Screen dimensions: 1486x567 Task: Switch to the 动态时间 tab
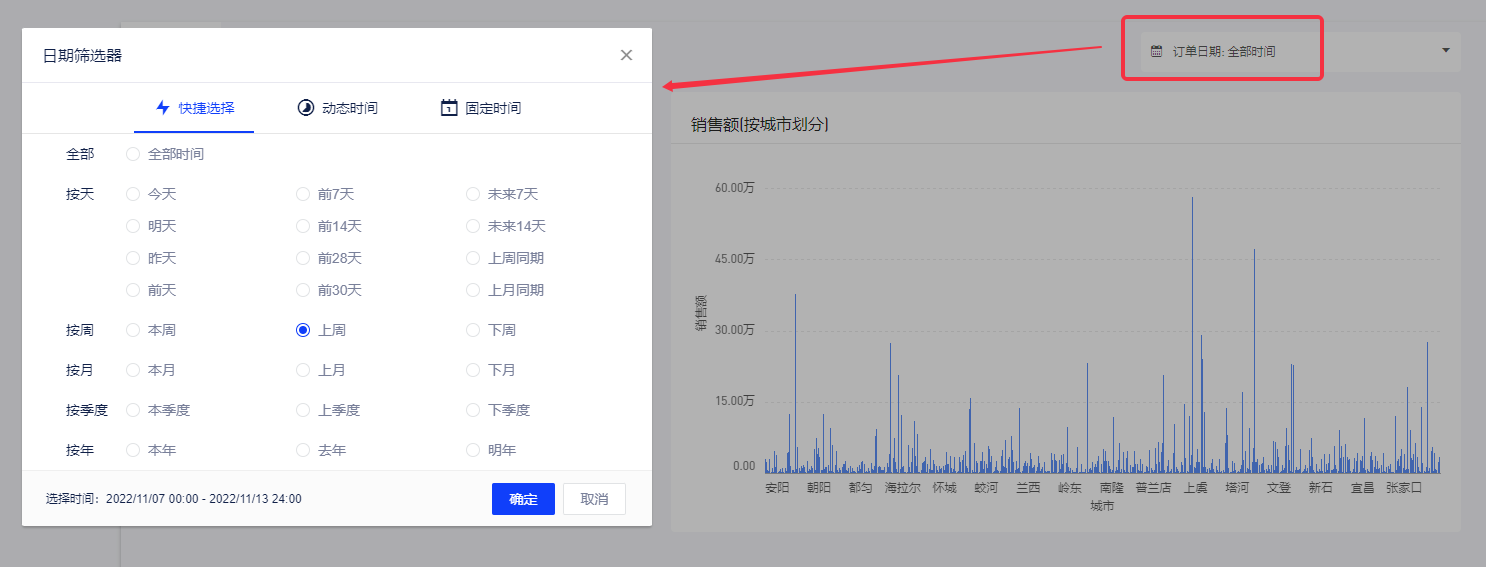point(349,108)
